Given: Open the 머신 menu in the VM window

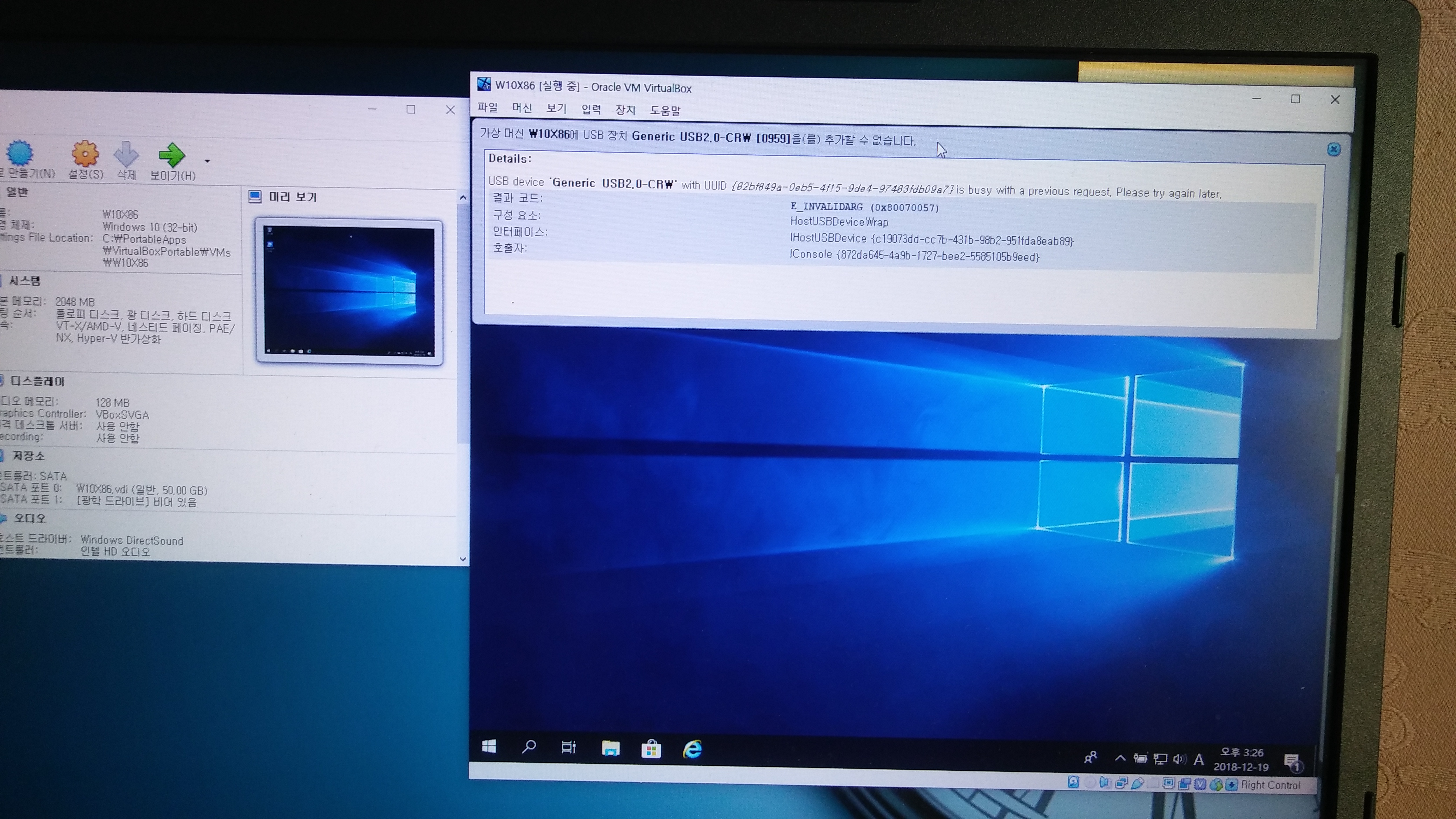Looking at the screenshot, I should [522, 108].
